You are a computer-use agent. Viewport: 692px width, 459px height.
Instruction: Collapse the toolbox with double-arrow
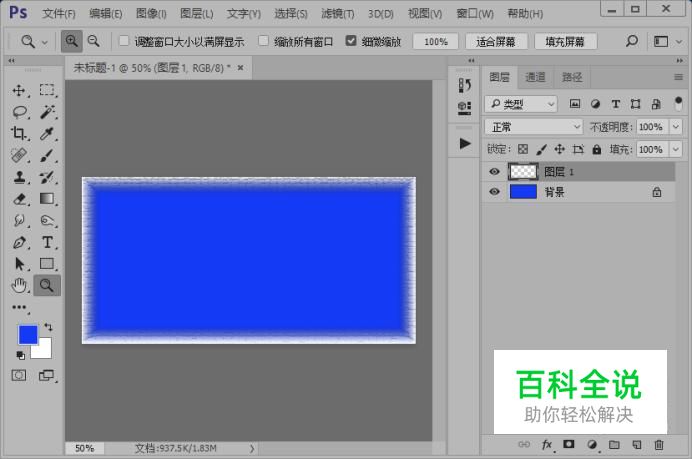tap(11, 60)
